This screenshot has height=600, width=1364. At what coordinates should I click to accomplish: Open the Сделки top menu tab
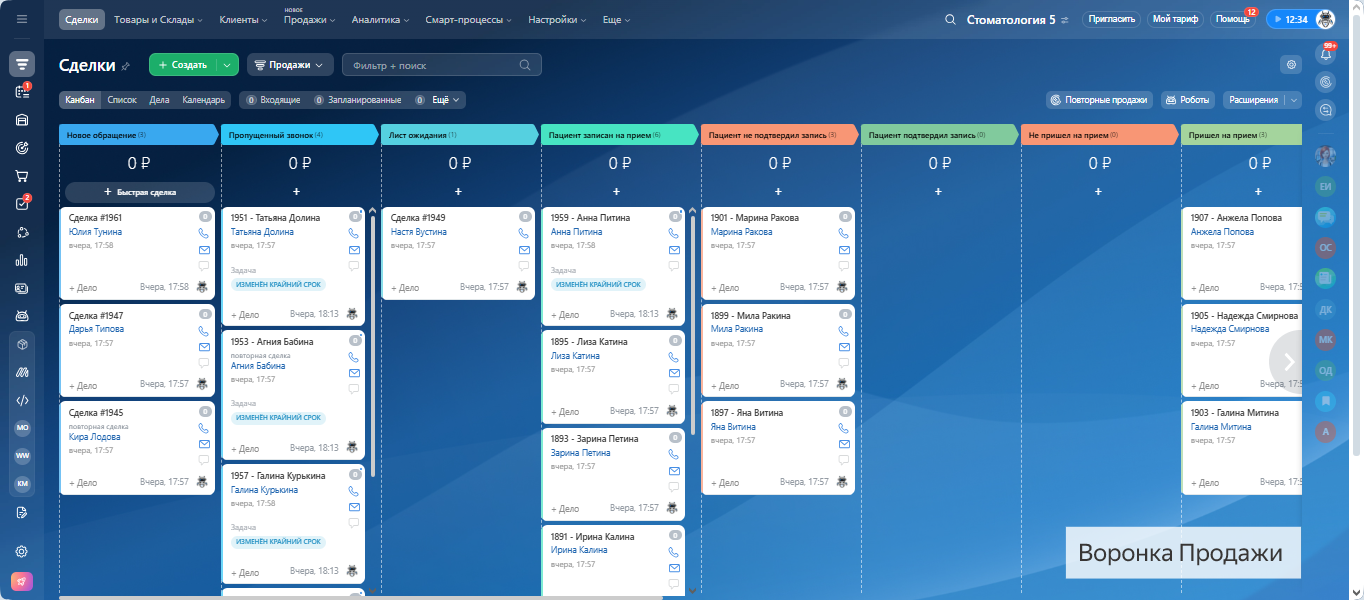click(80, 19)
